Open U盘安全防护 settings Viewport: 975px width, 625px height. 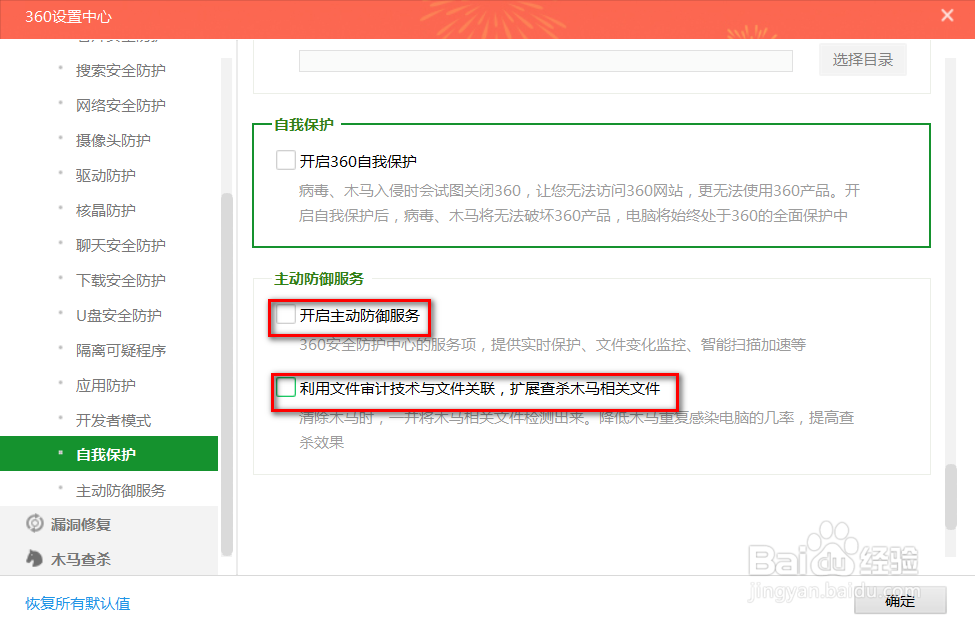click(119, 315)
